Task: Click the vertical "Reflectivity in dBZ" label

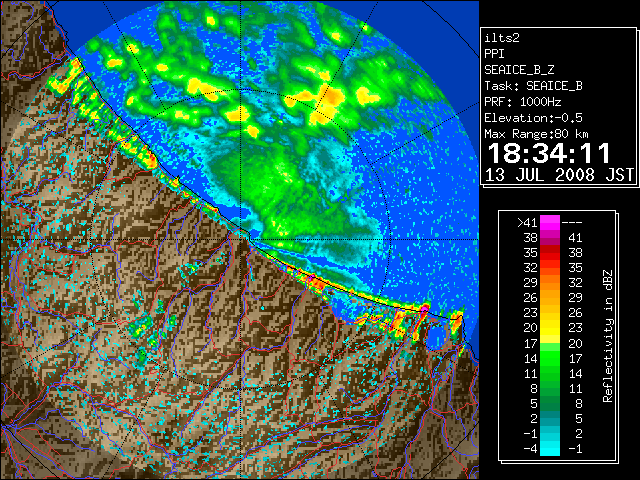Action: click(608, 336)
